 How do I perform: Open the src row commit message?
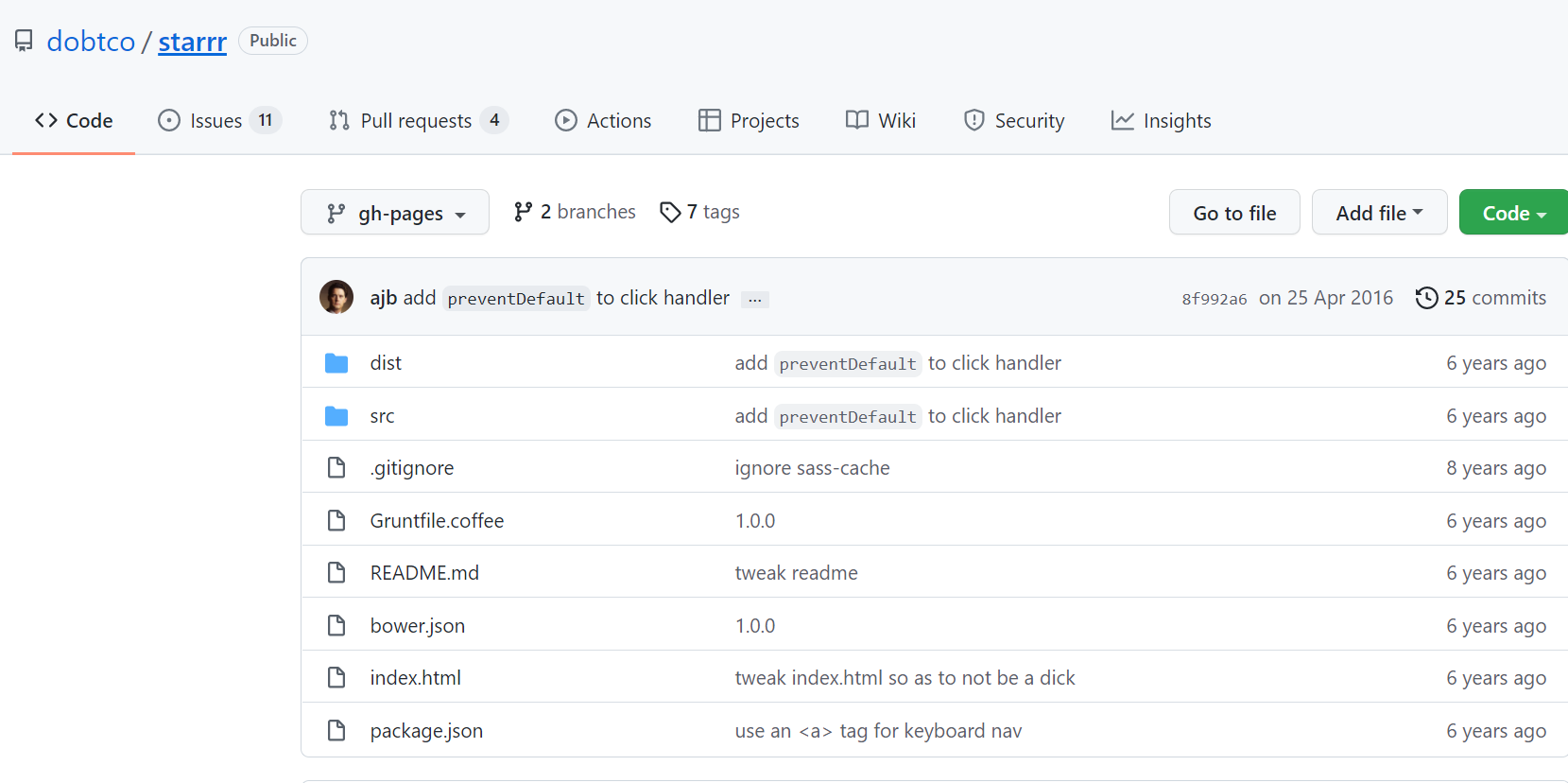pos(898,416)
